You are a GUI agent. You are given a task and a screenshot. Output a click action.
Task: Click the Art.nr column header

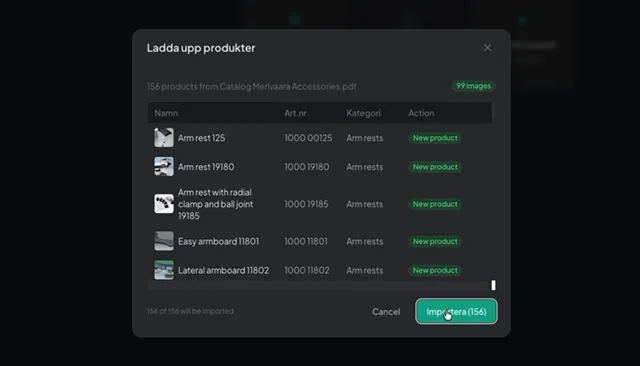pyautogui.click(x=296, y=113)
